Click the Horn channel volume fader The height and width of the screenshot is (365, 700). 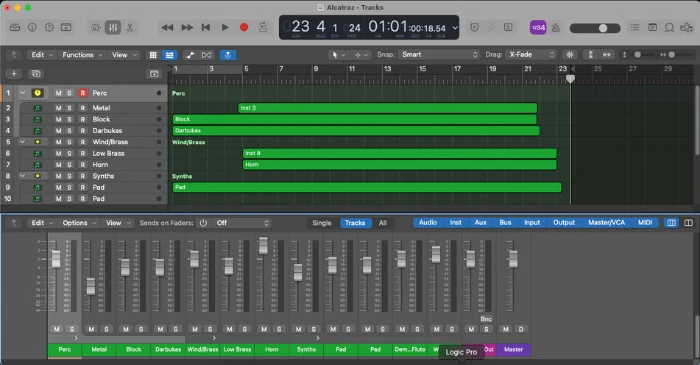tap(263, 245)
